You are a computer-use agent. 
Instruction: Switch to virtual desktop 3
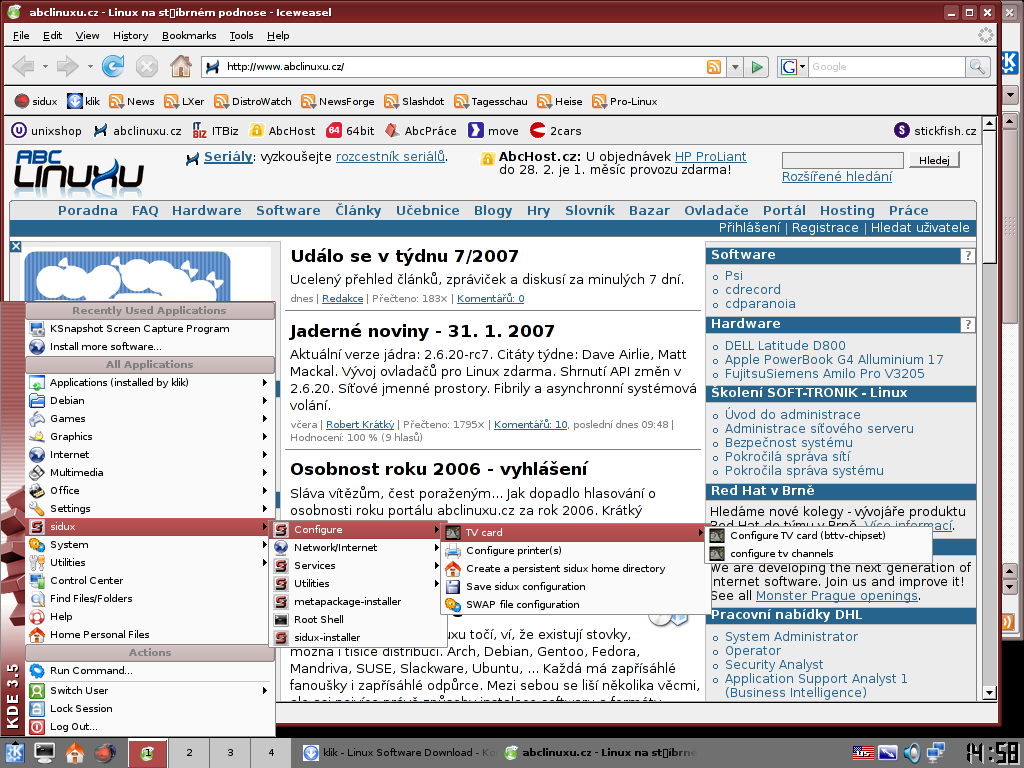[x=230, y=753]
